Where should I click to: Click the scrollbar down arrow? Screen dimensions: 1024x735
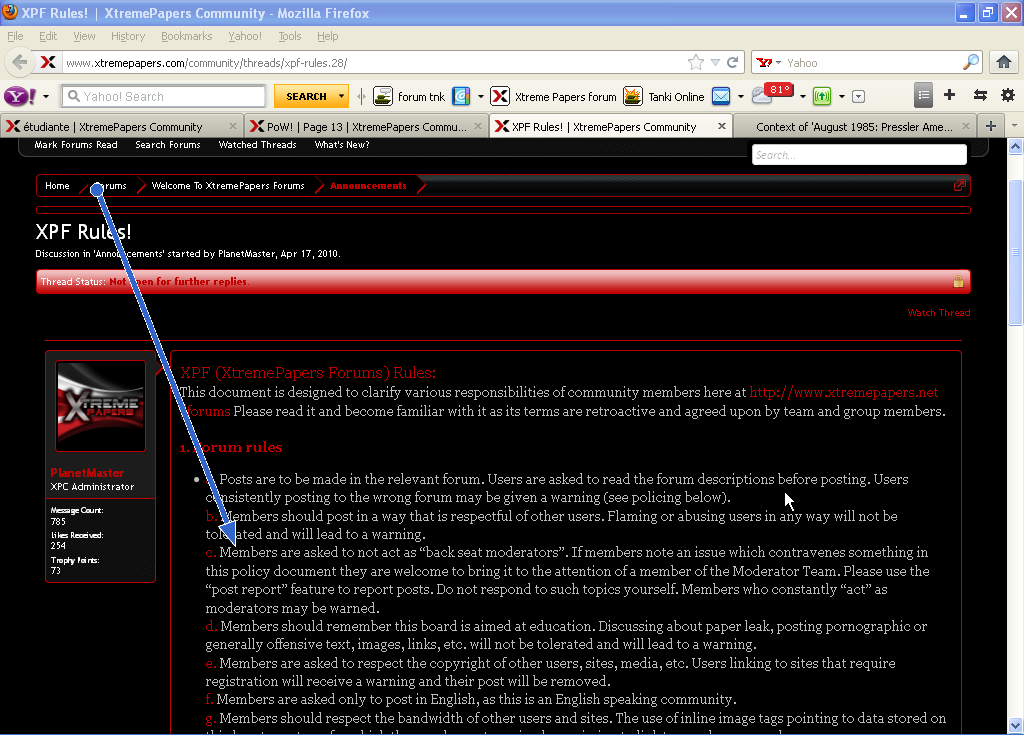click(1015, 725)
